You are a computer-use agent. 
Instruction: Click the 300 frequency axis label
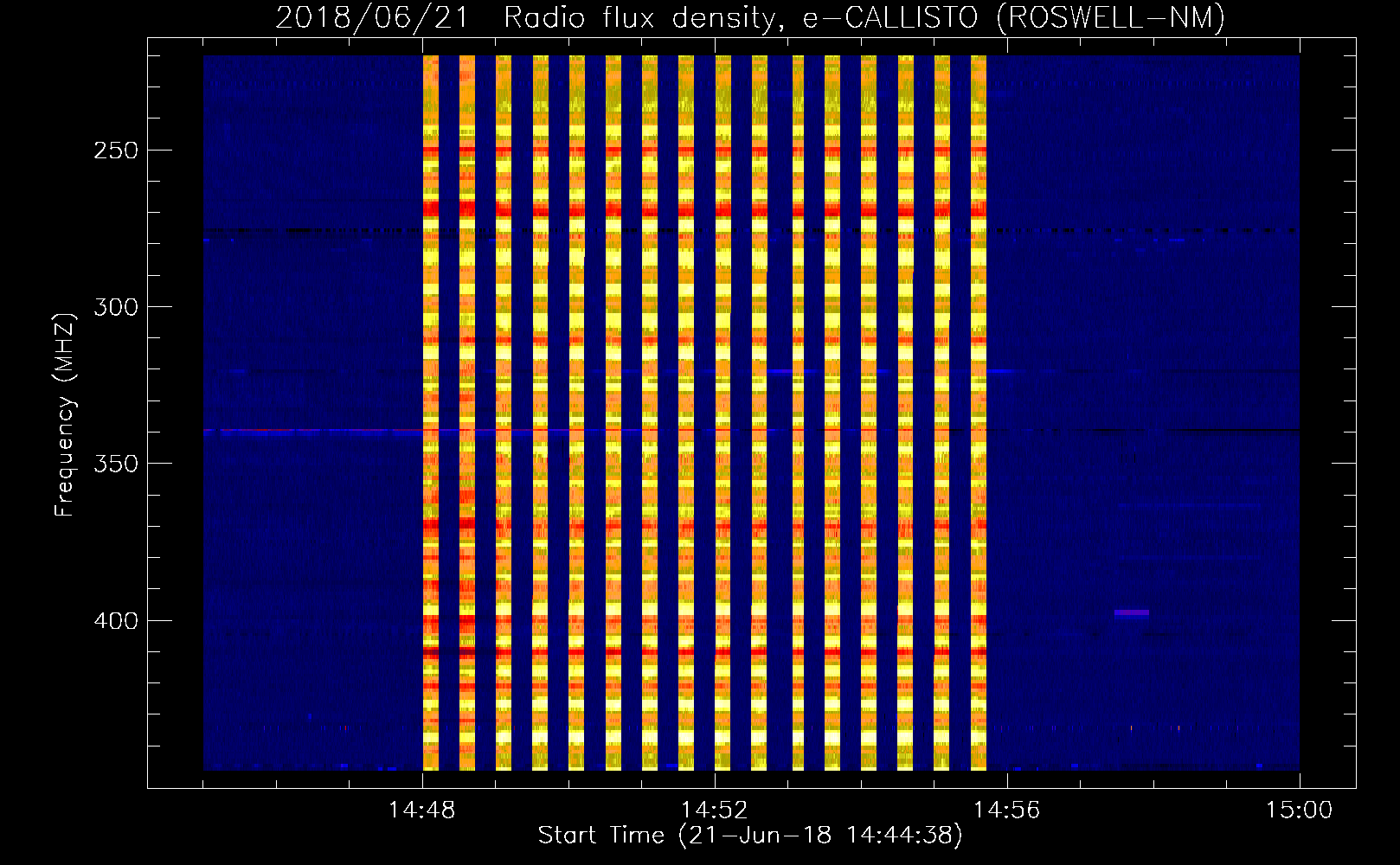pos(116,307)
